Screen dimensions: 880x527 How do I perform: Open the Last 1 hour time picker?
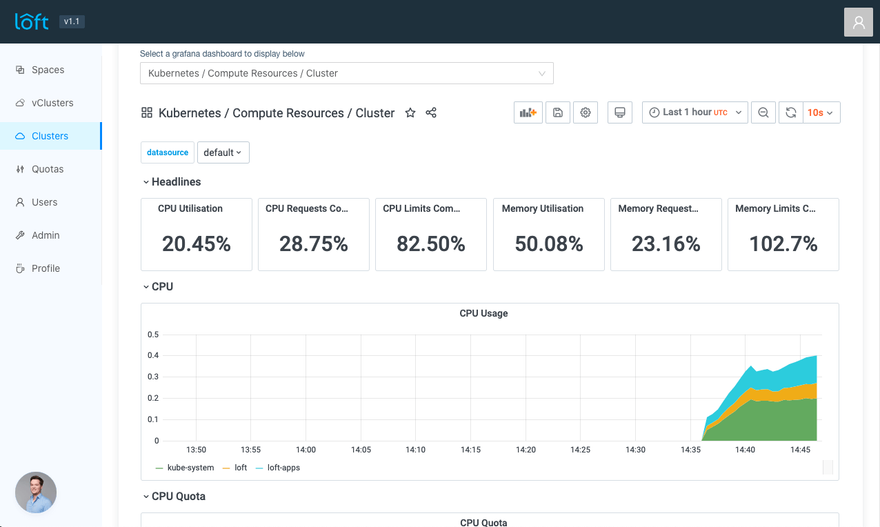point(695,113)
